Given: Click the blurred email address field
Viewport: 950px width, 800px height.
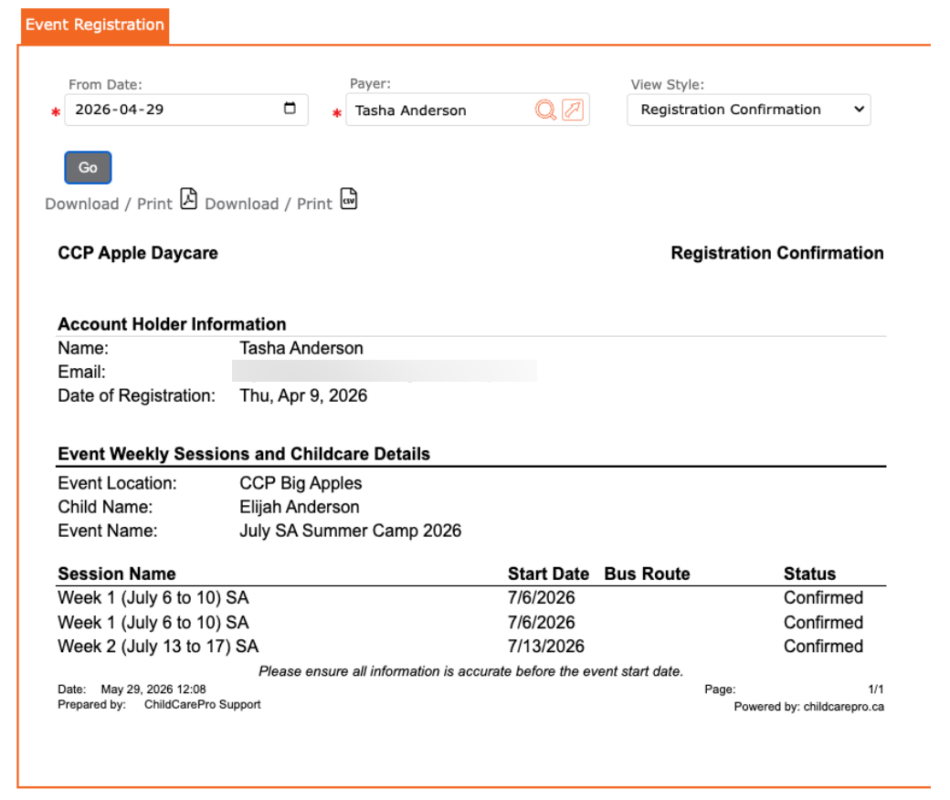Looking at the screenshot, I should pos(385,371).
